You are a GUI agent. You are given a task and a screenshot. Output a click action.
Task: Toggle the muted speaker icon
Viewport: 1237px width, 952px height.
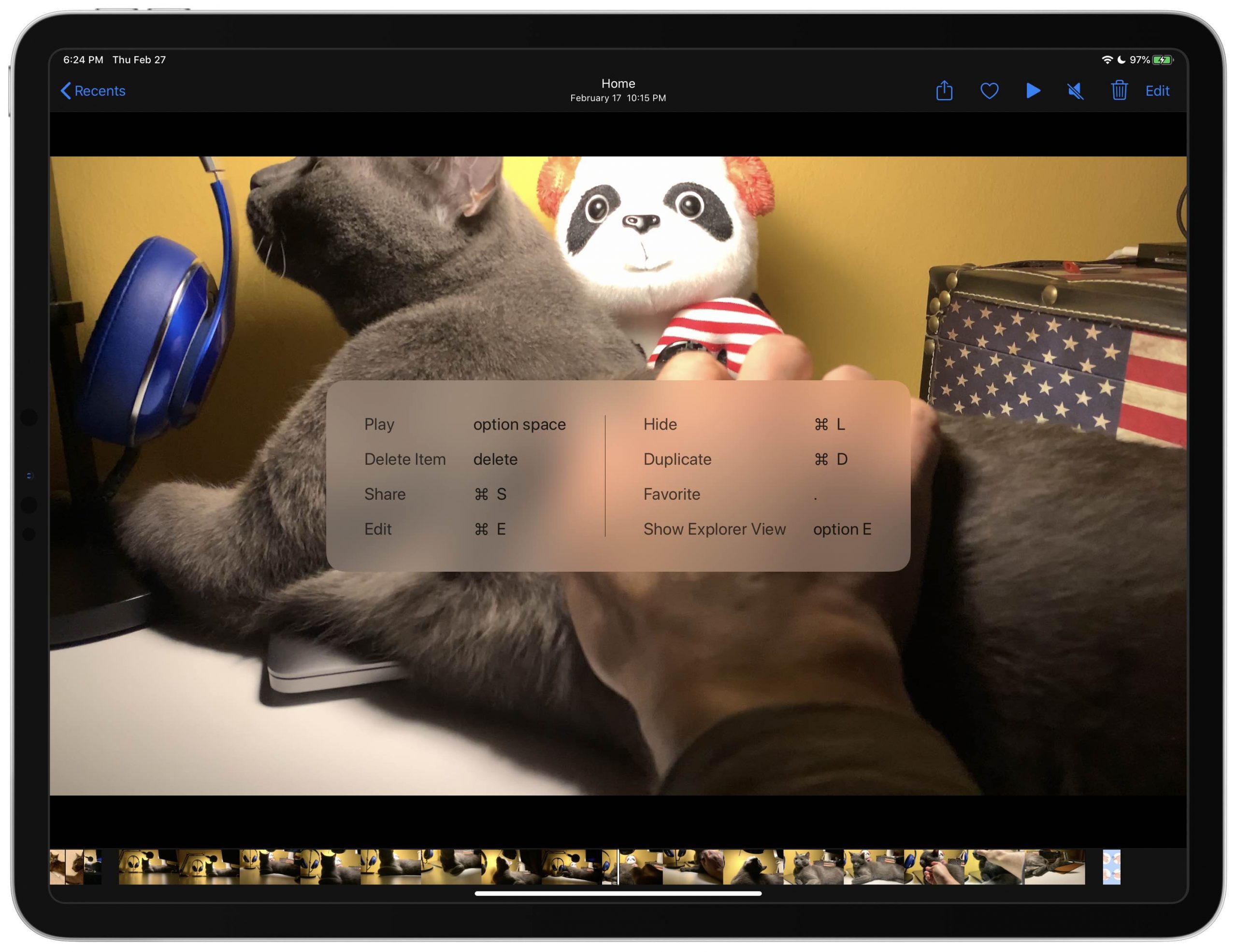coord(1076,91)
